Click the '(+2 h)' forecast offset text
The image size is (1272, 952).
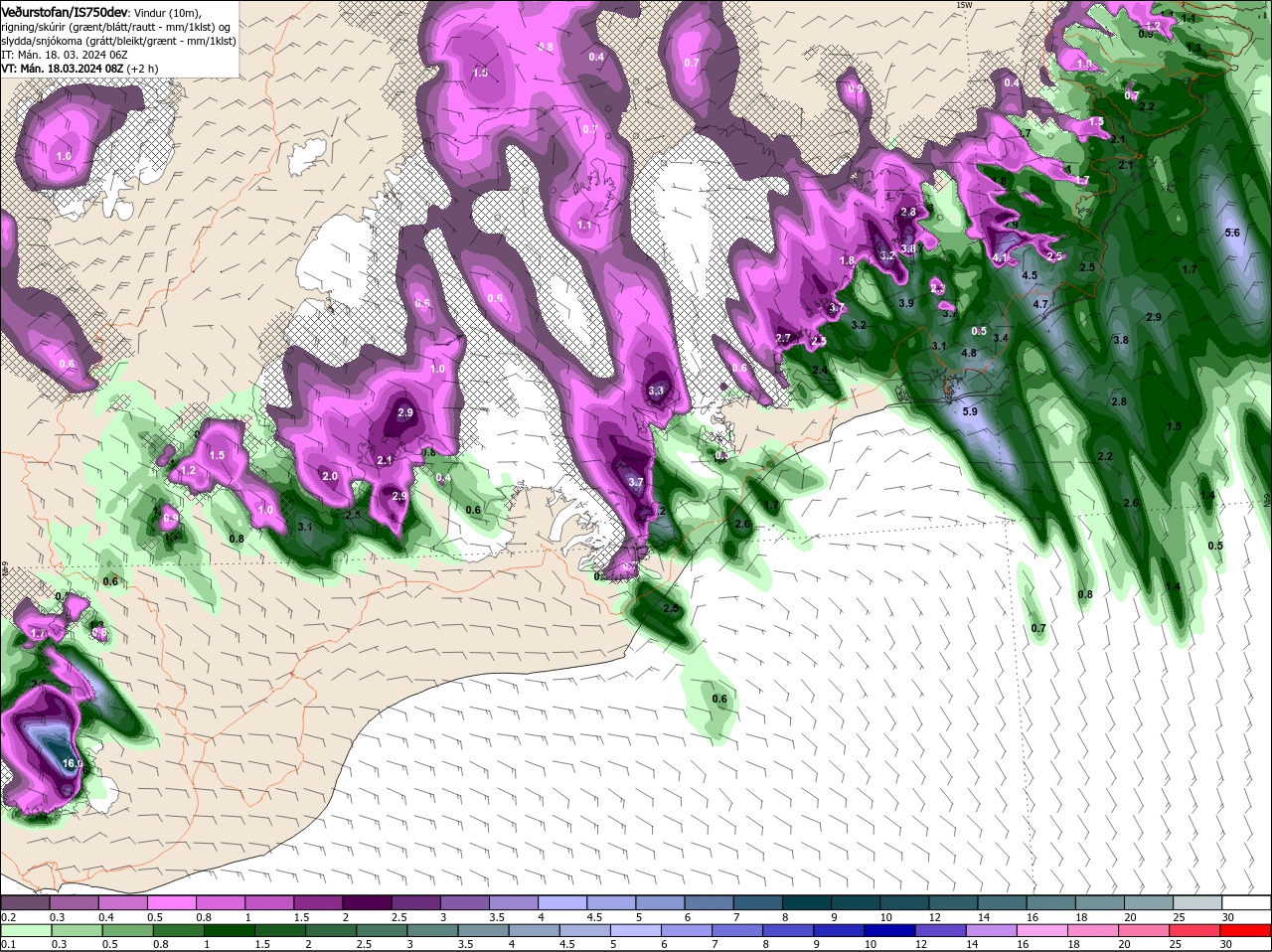pos(144,69)
